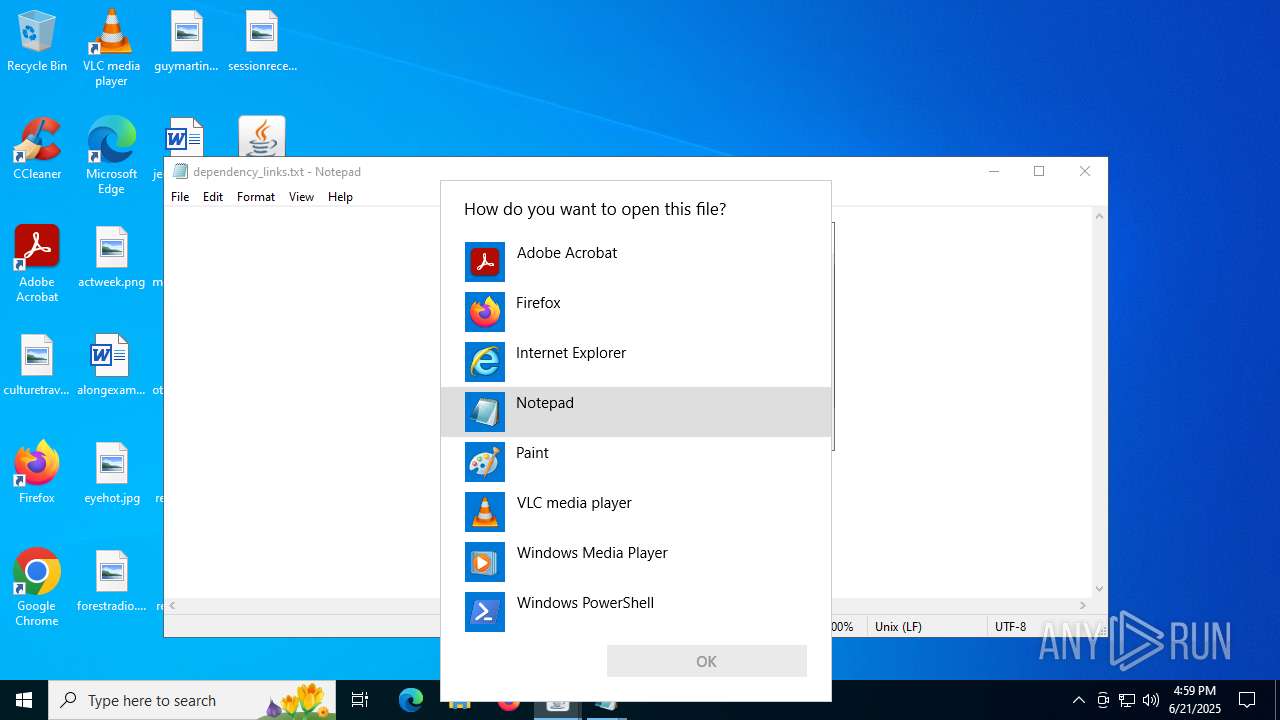Viewport: 1280px width, 720px height.
Task: Select the Notepad icon in the open-with list
Action: [485, 412]
